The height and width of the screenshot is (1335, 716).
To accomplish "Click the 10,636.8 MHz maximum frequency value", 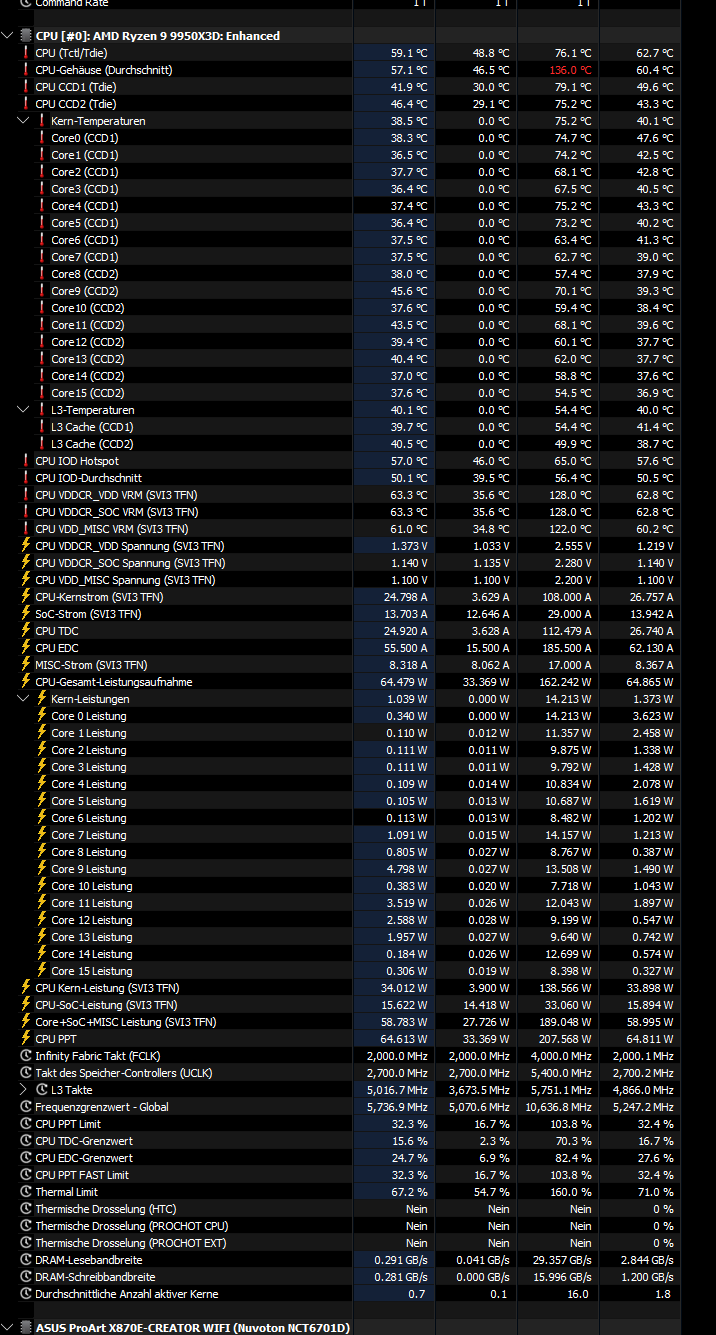I will [x=560, y=1107].
